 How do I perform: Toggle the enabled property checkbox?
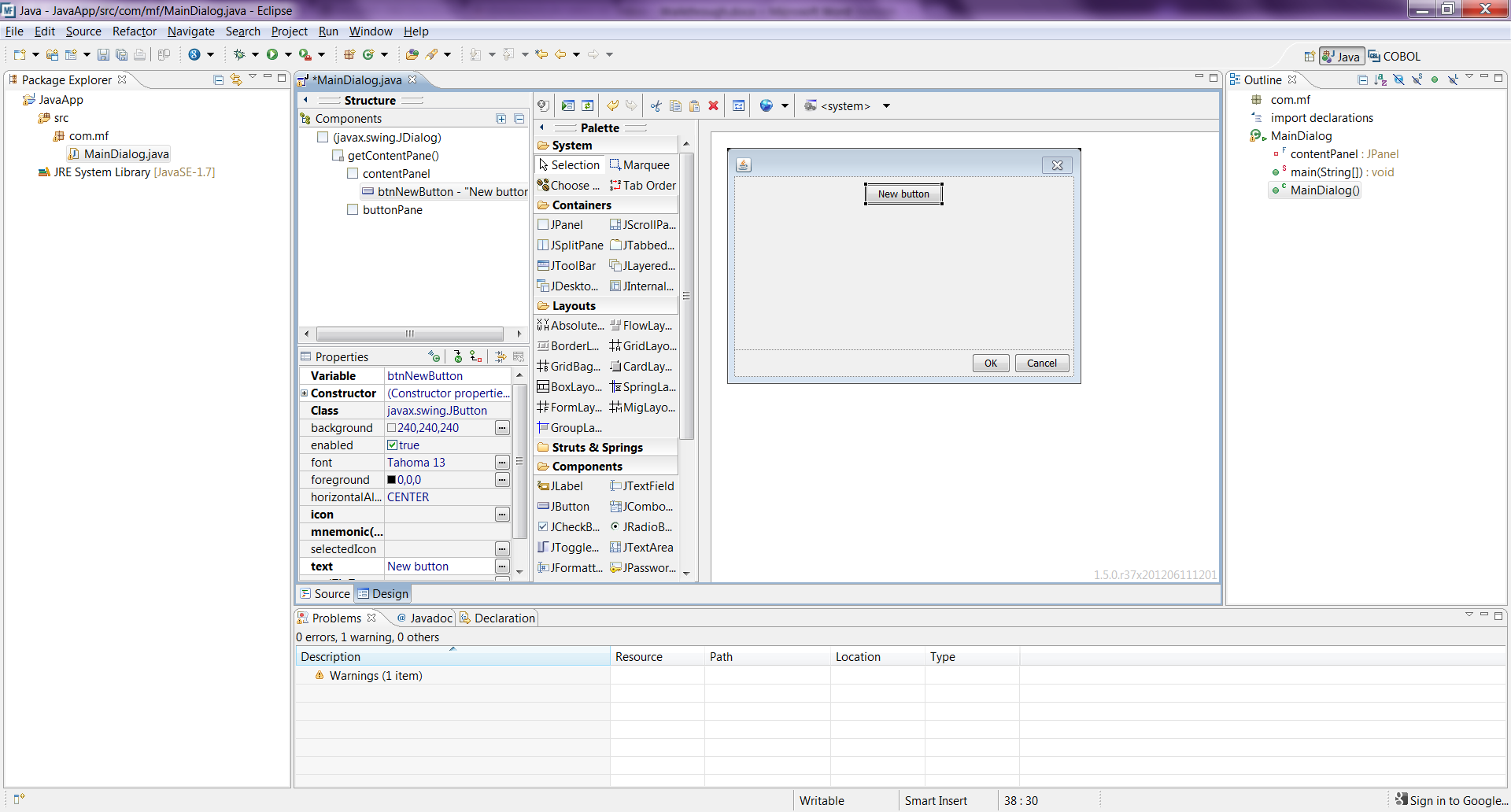click(x=392, y=445)
